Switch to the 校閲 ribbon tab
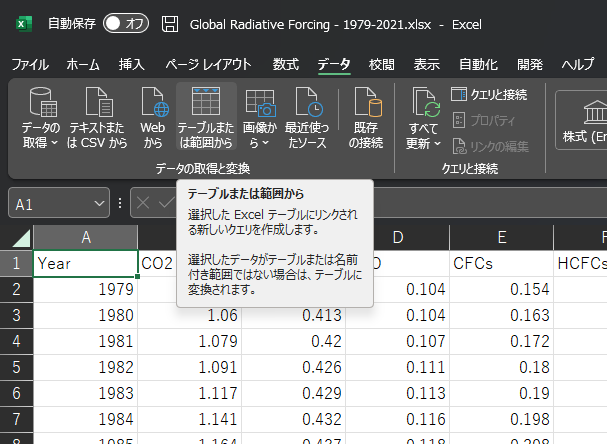 pyautogui.click(x=382, y=65)
